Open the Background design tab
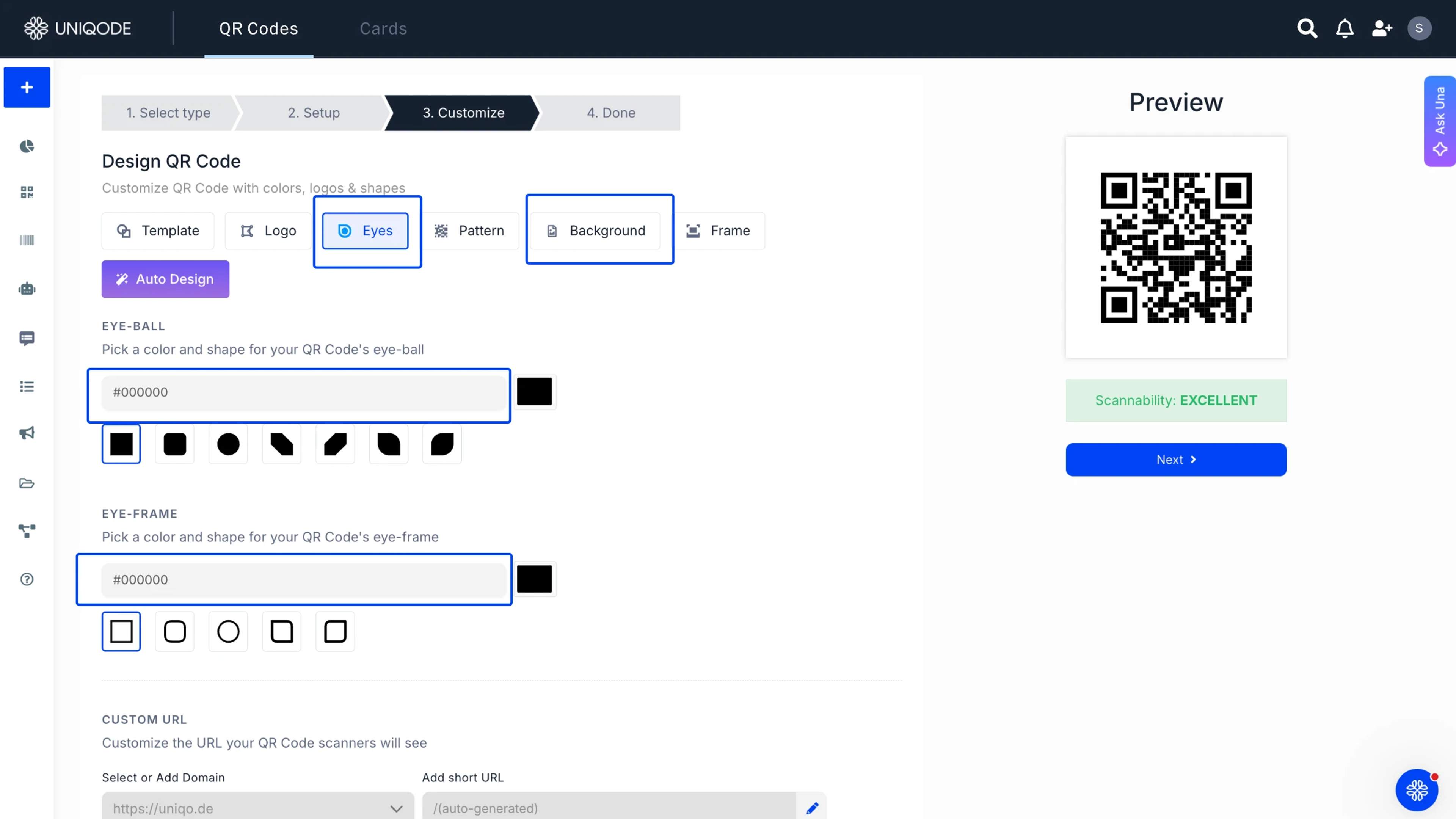Viewport: 1456px width, 819px height. [595, 231]
